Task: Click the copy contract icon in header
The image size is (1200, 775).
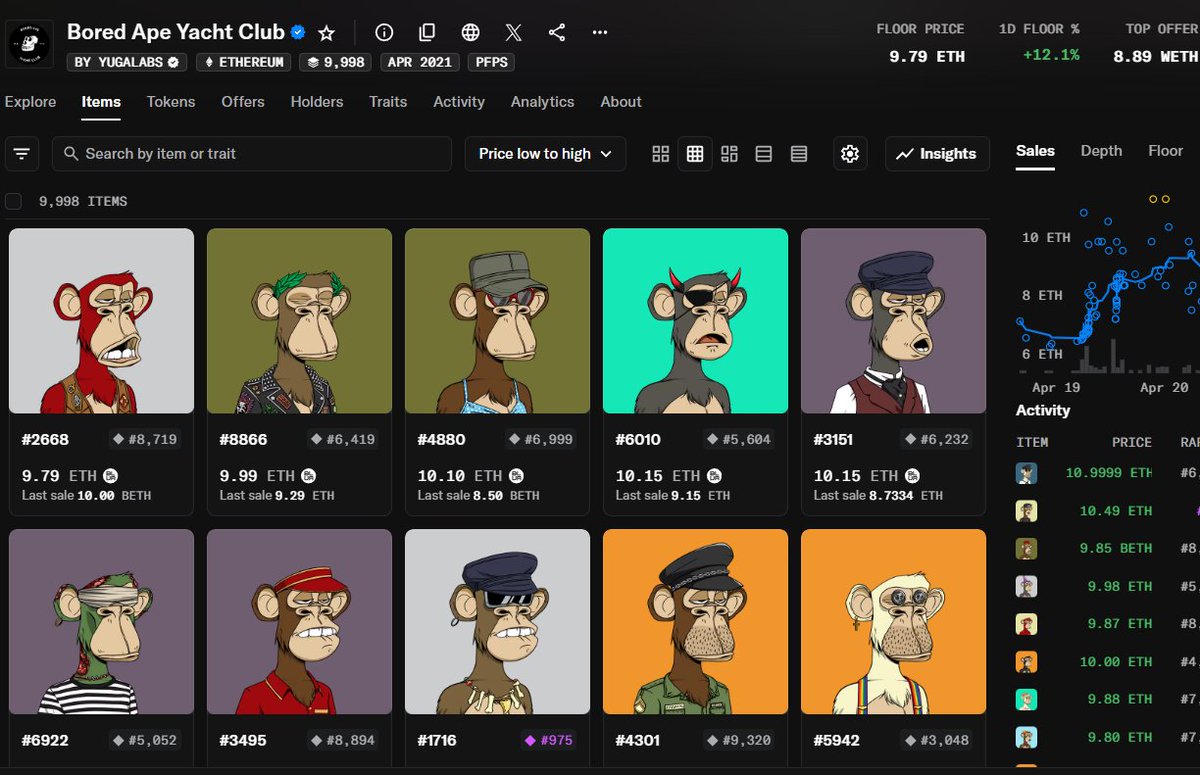Action: pyautogui.click(x=427, y=33)
